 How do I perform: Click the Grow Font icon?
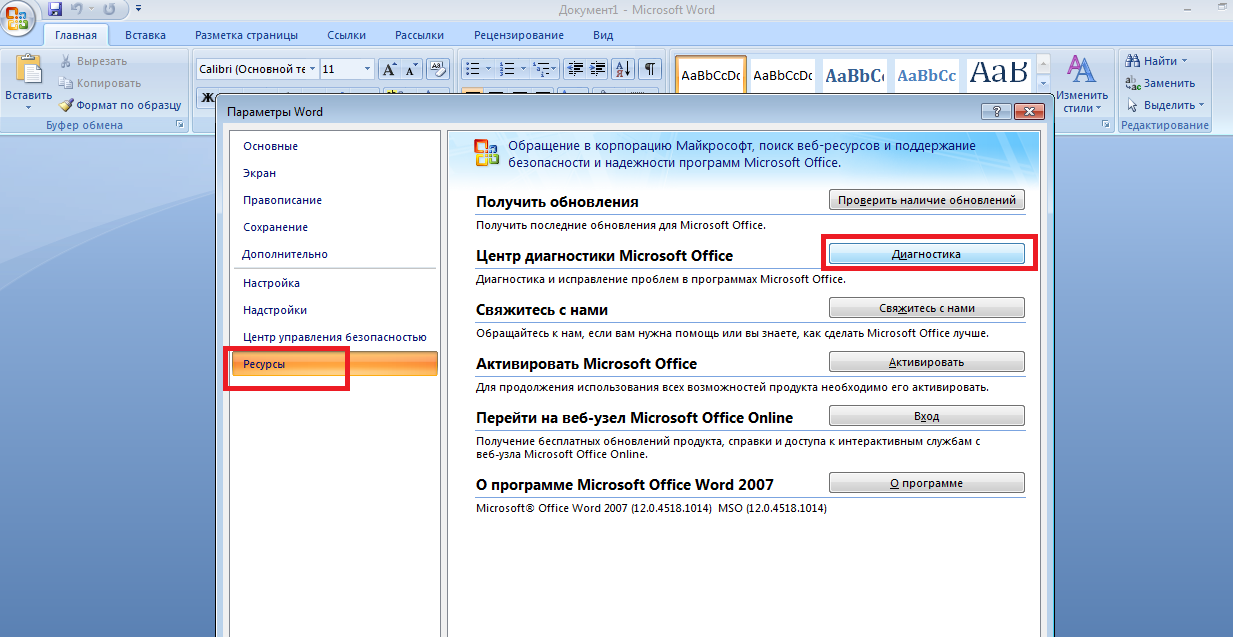(390, 69)
